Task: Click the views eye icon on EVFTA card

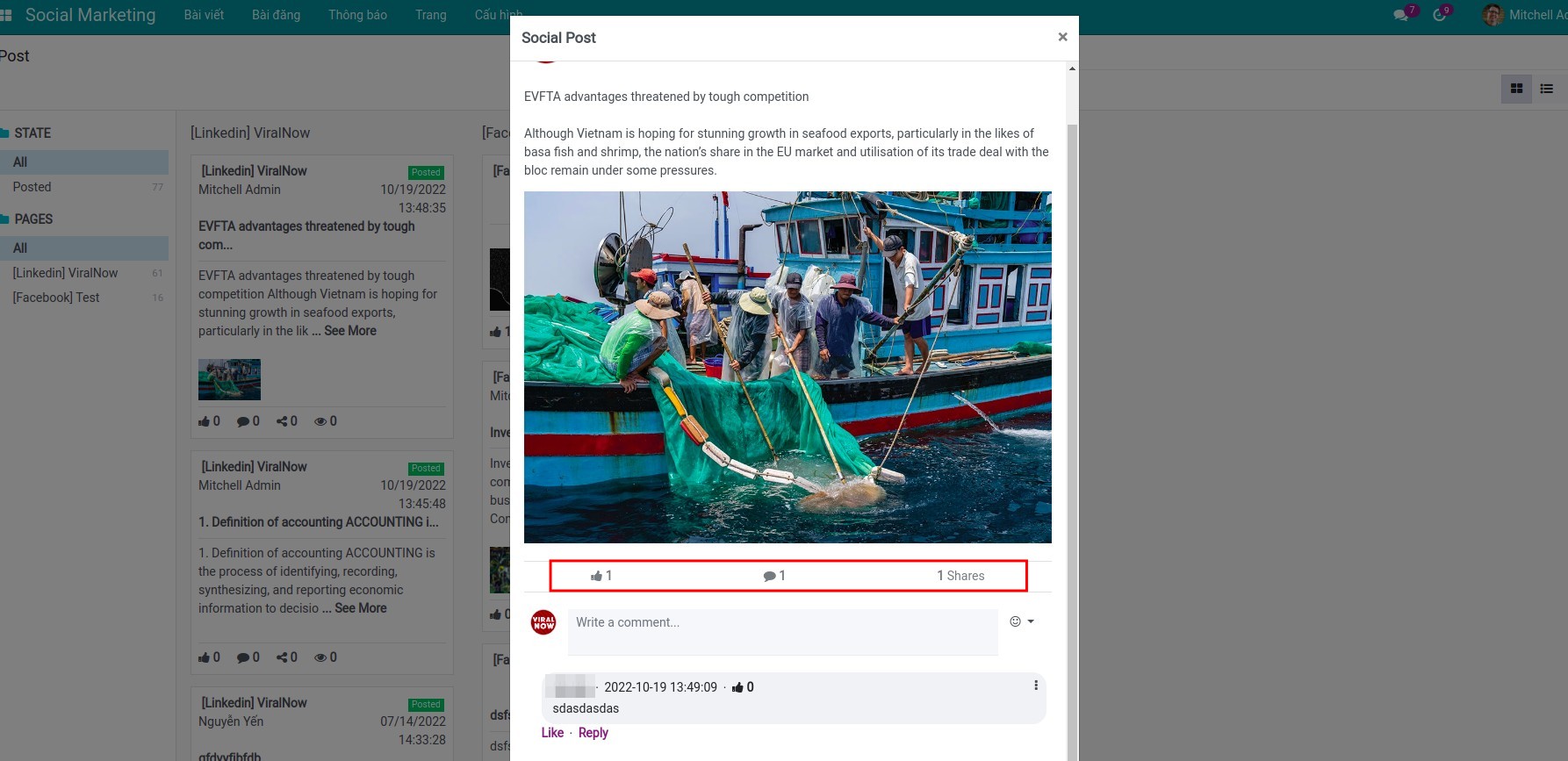Action: (x=320, y=421)
